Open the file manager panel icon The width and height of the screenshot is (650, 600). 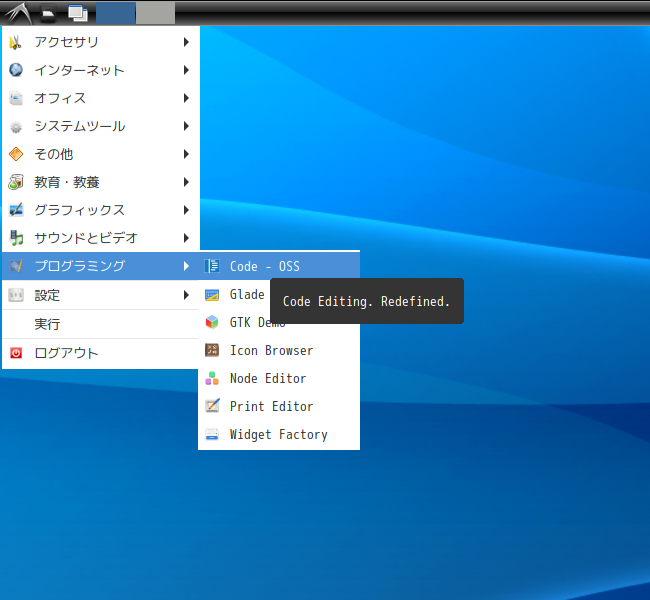coord(47,13)
